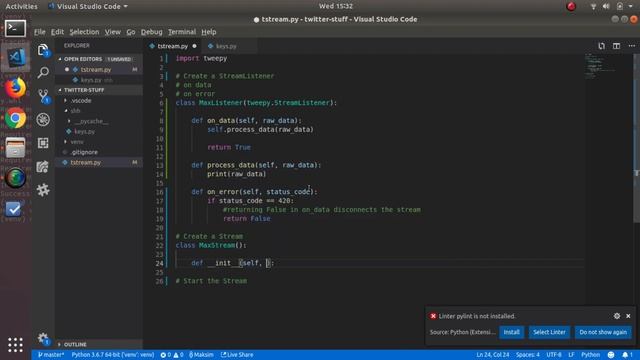
Task: Collapse the Open Editors section
Action: (99, 59)
